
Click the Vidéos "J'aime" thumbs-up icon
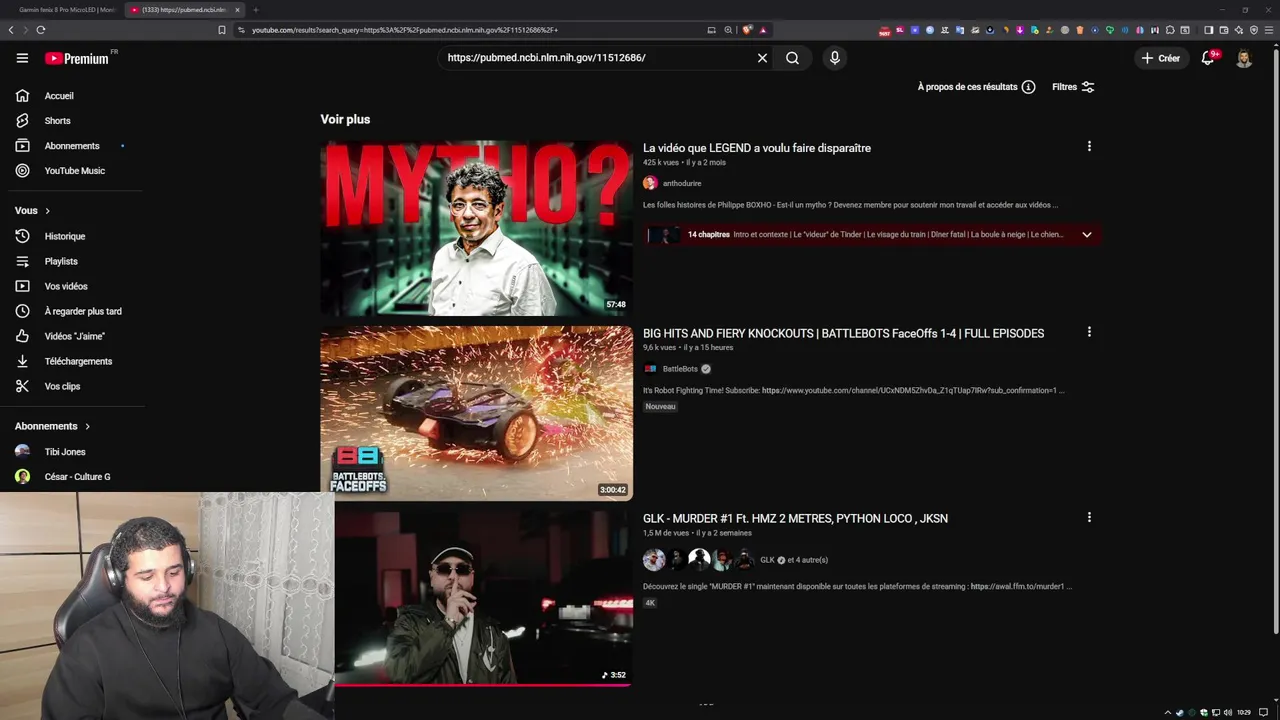[22, 336]
